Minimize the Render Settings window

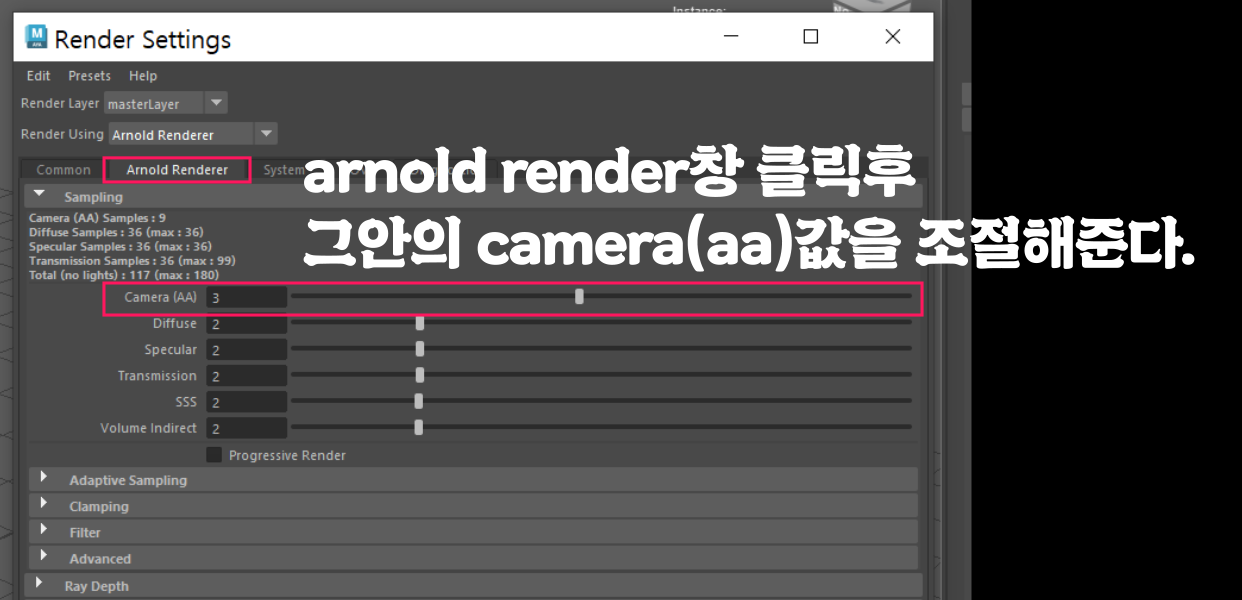[730, 37]
